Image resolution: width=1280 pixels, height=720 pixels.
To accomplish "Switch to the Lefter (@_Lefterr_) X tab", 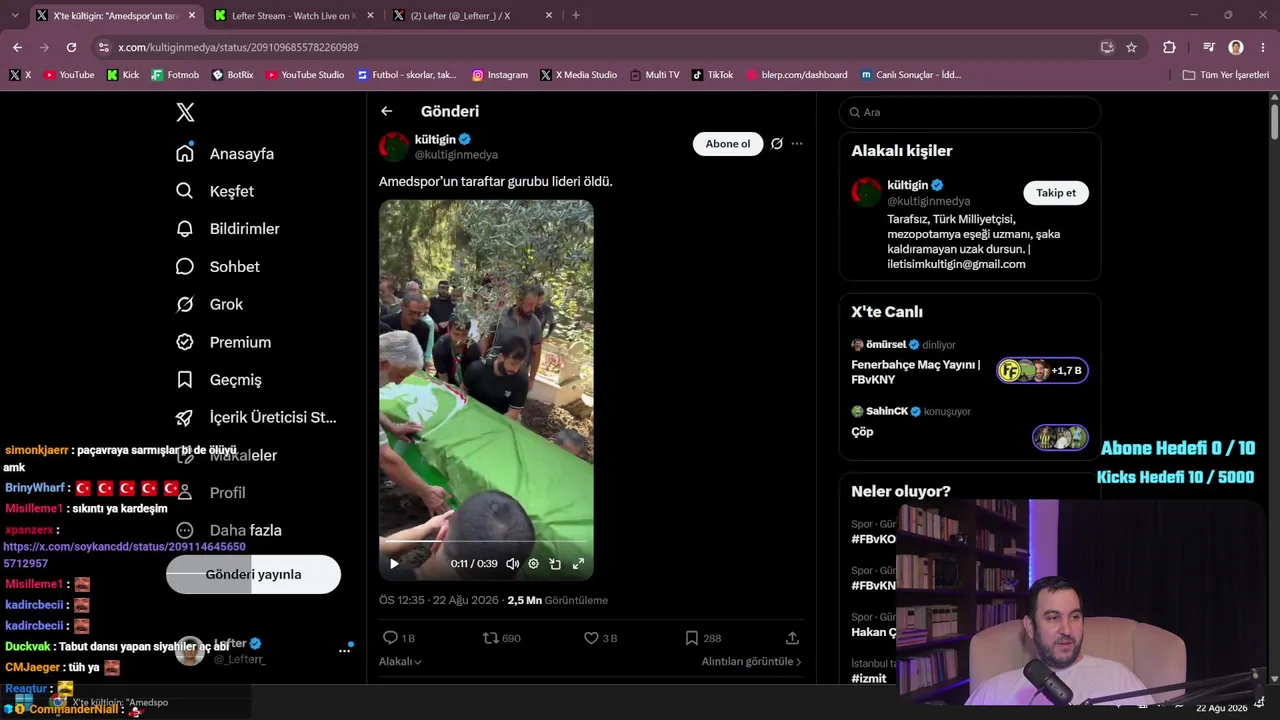I will click(472, 16).
